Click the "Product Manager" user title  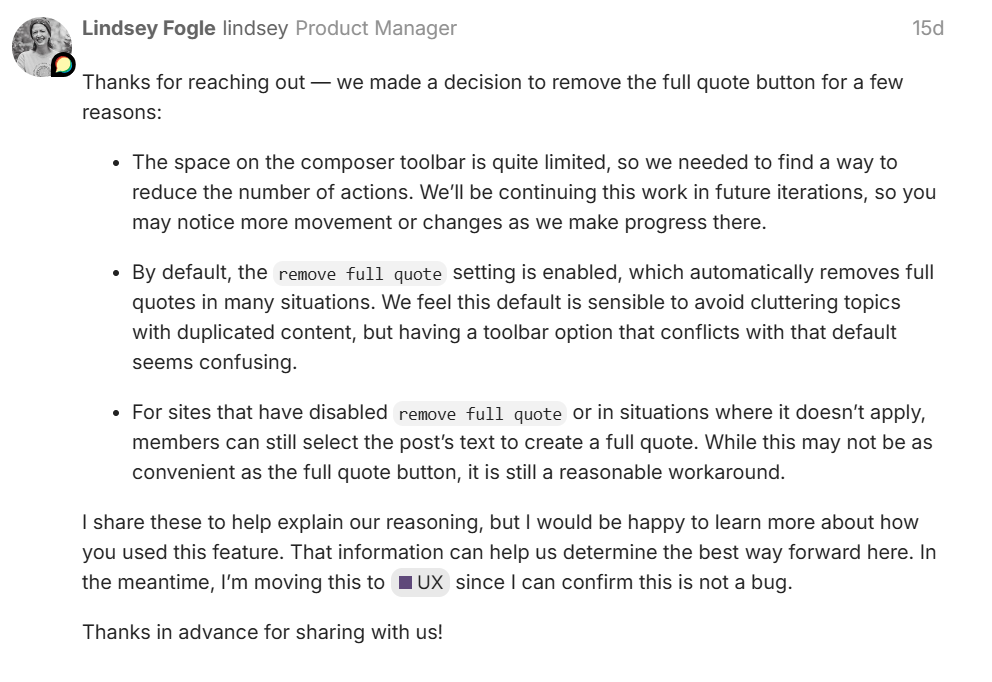pyautogui.click(x=376, y=28)
